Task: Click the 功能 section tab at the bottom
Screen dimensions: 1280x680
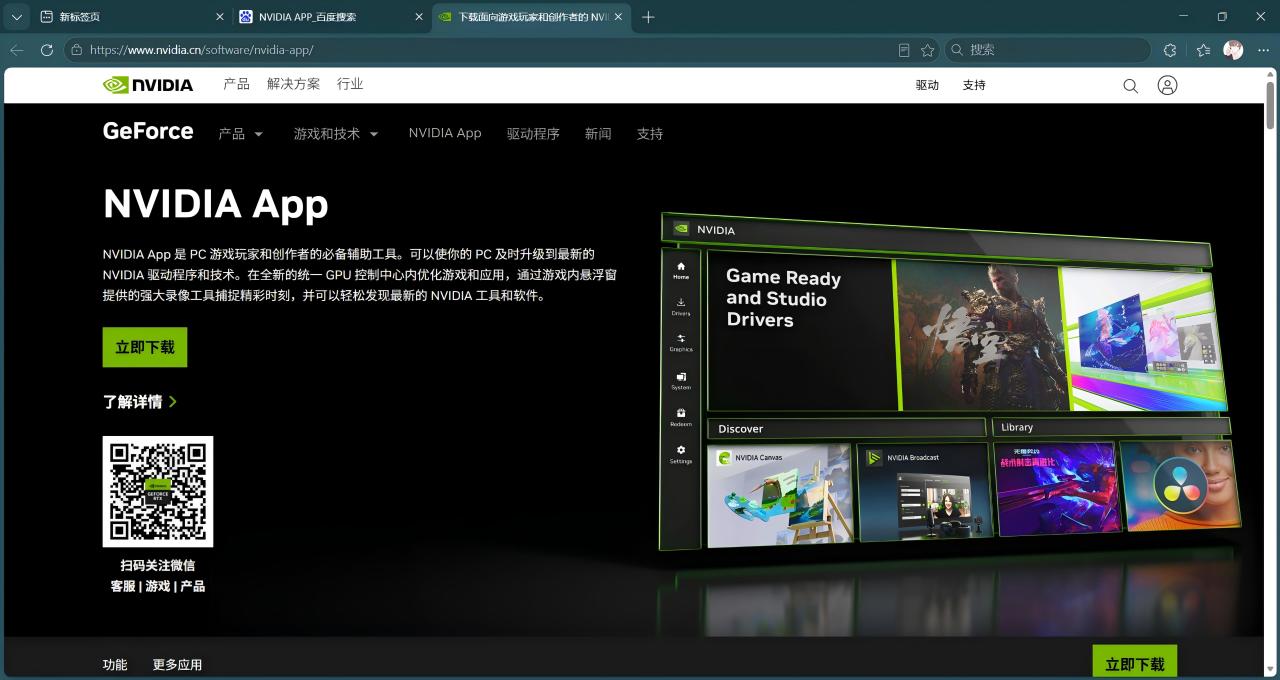Action: [x=115, y=664]
